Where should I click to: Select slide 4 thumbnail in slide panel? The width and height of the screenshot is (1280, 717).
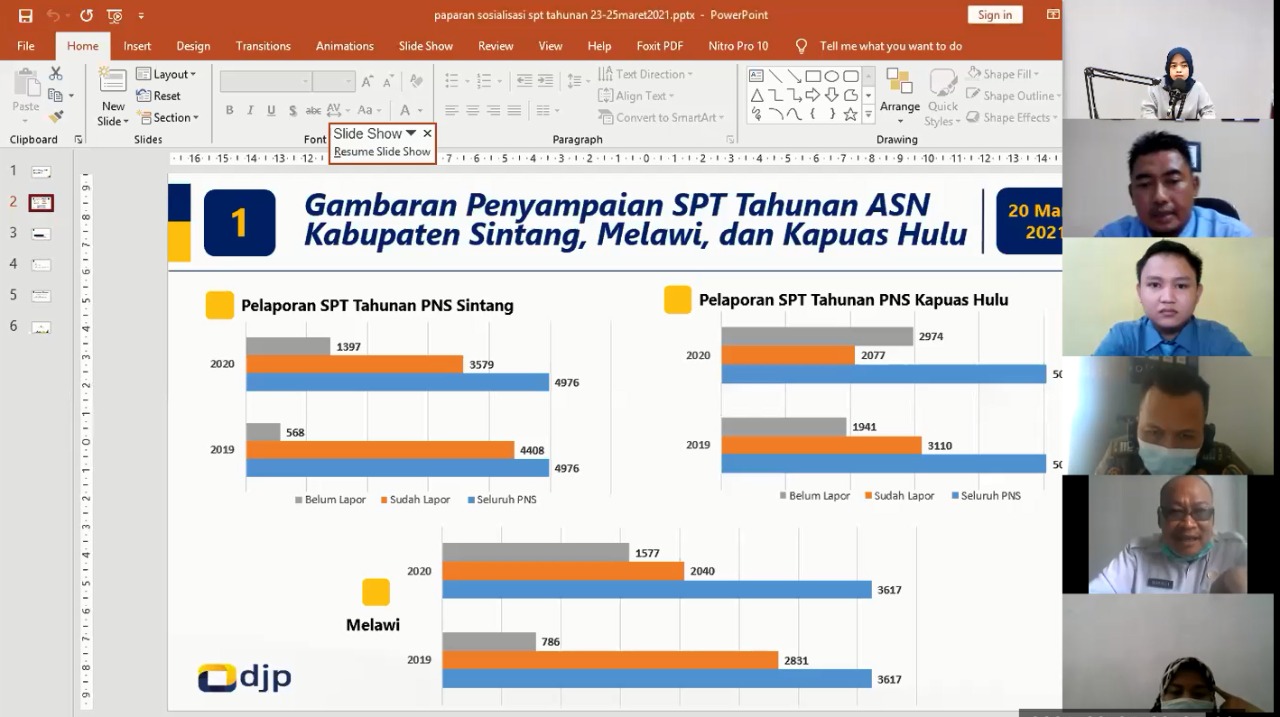(41, 265)
